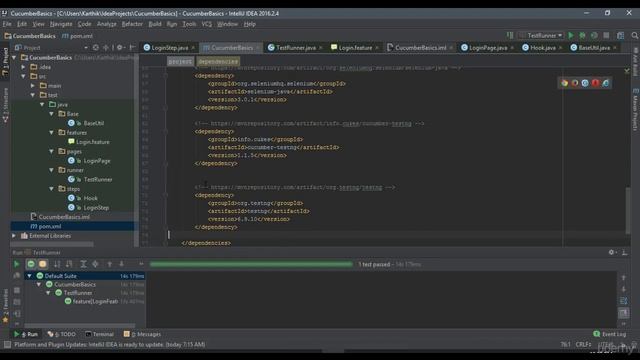Open the Messages tool window
The width and height of the screenshot is (640, 360).
pyautogui.click(x=142, y=334)
